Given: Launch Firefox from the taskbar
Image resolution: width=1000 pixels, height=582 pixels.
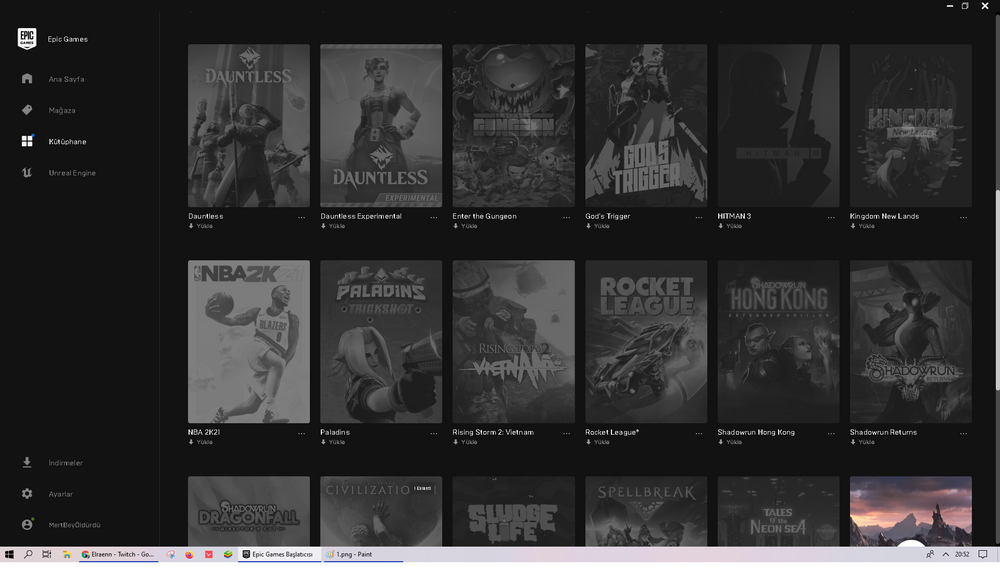Looking at the screenshot, I should (x=189, y=555).
